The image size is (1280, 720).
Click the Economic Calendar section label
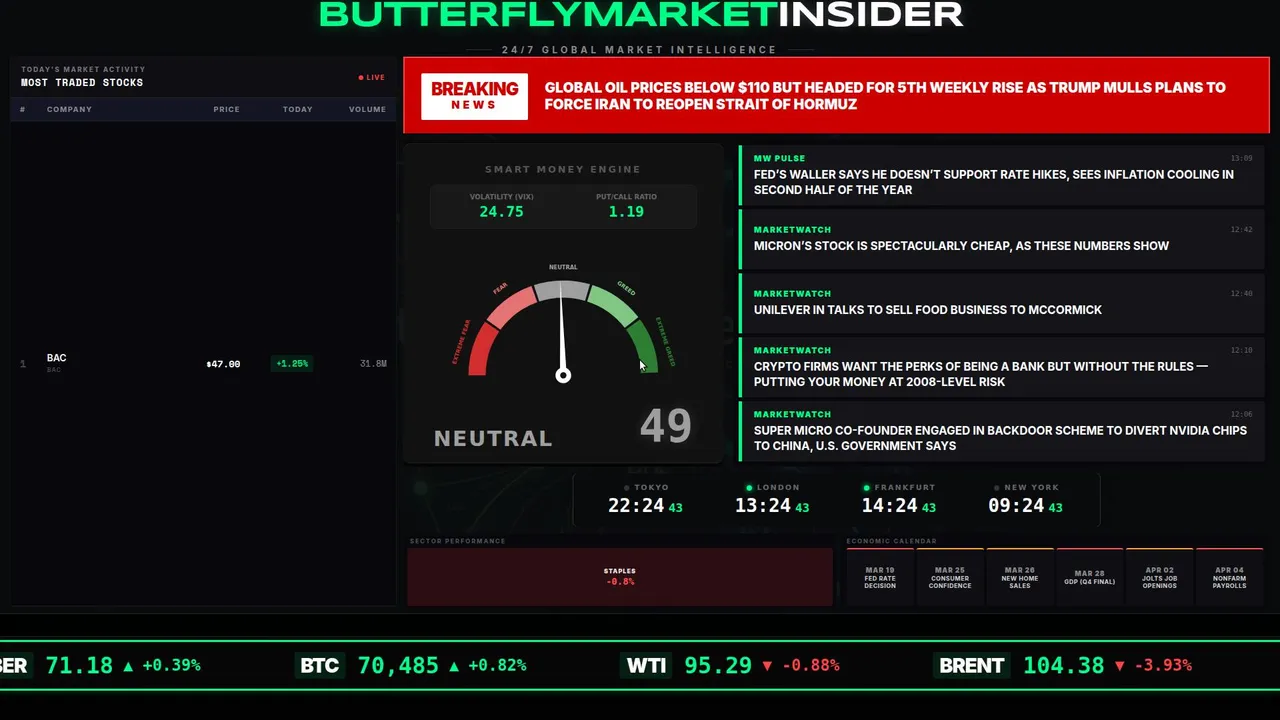pyautogui.click(x=892, y=541)
